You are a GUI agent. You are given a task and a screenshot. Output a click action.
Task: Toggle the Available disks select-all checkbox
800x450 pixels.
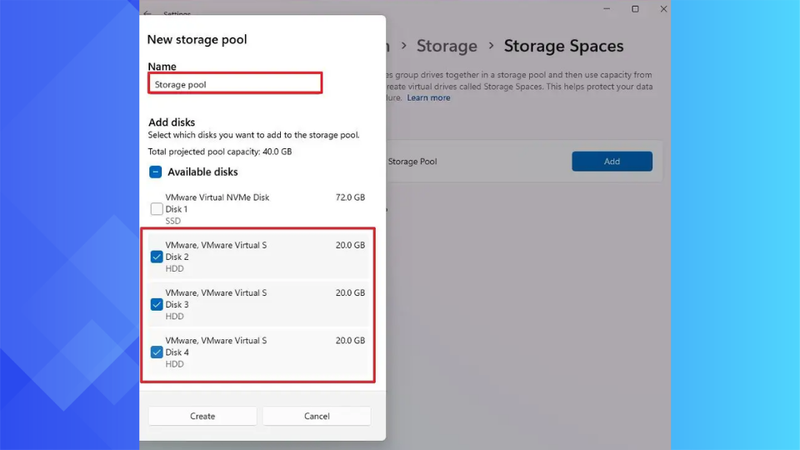click(156, 172)
